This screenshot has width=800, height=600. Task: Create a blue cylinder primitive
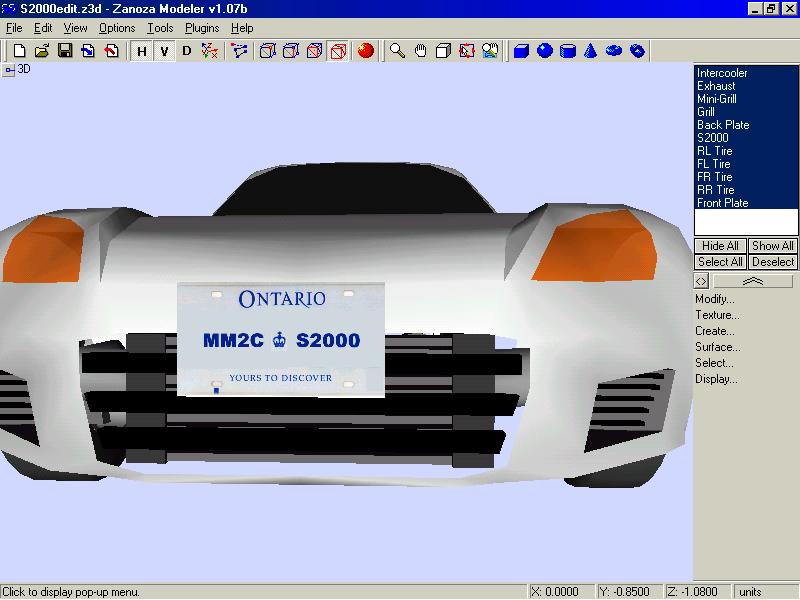point(568,50)
